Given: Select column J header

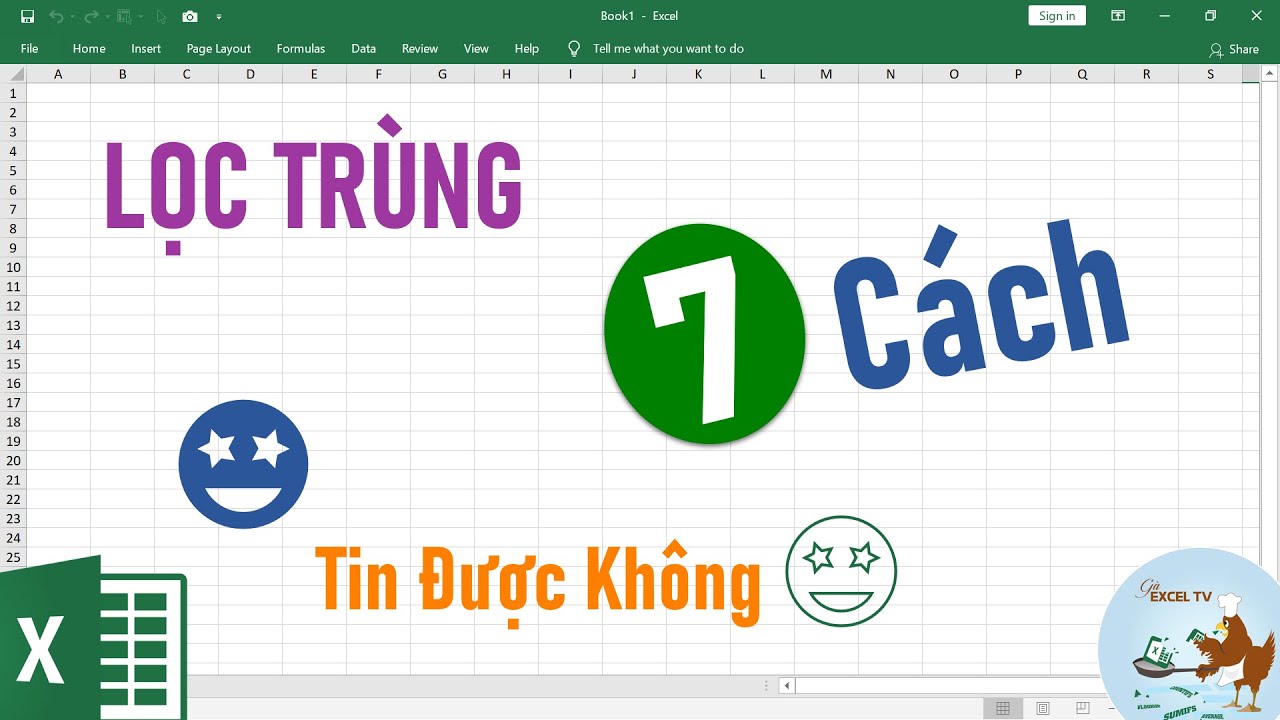Looking at the screenshot, I should (634, 74).
